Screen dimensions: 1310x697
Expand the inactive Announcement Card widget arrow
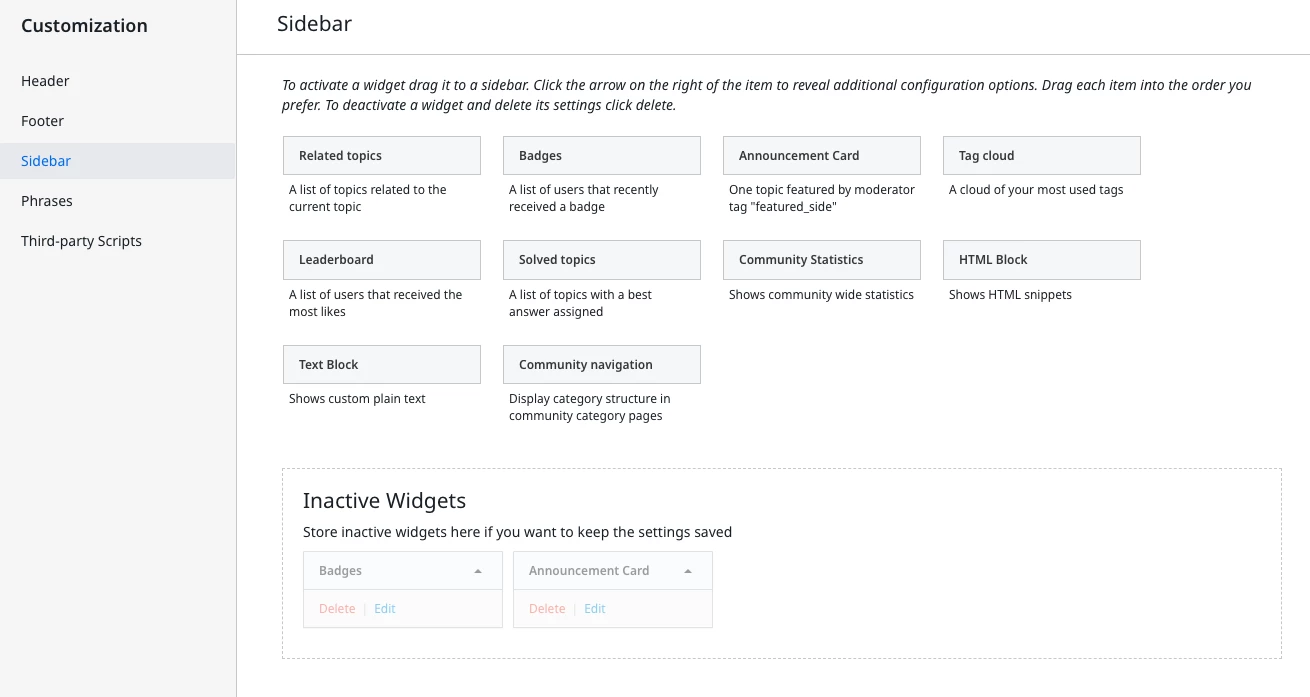pos(688,571)
